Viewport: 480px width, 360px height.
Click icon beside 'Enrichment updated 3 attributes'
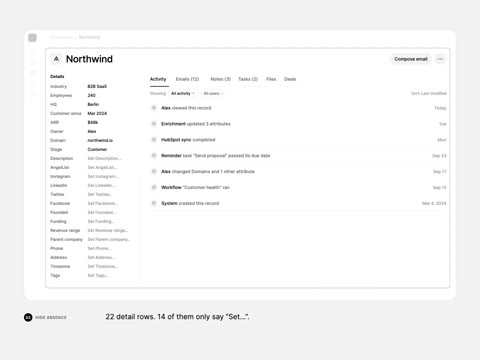coord(154,124)
